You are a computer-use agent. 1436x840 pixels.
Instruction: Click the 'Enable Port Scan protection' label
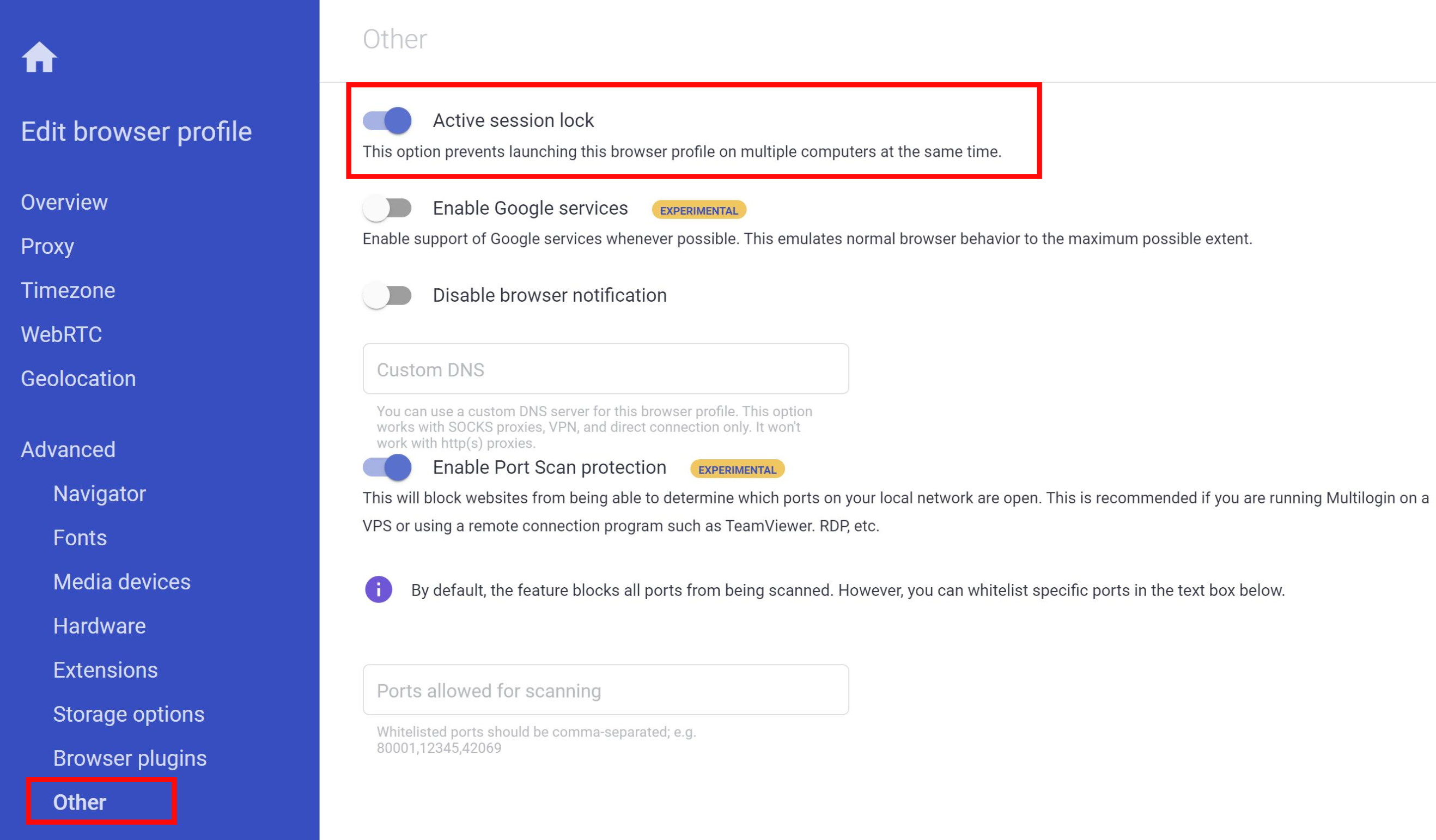[550, 467]
